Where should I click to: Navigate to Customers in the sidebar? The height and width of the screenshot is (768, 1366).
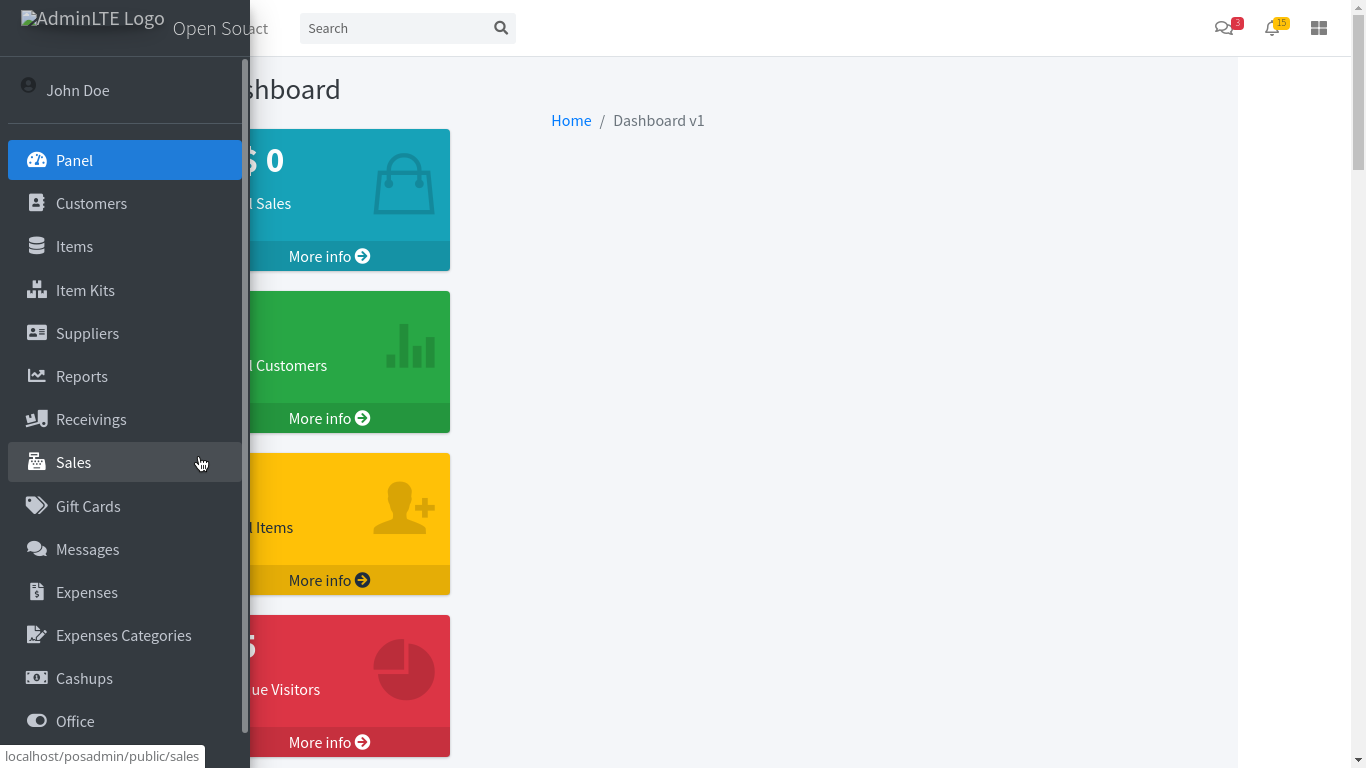tap(92, 203)
